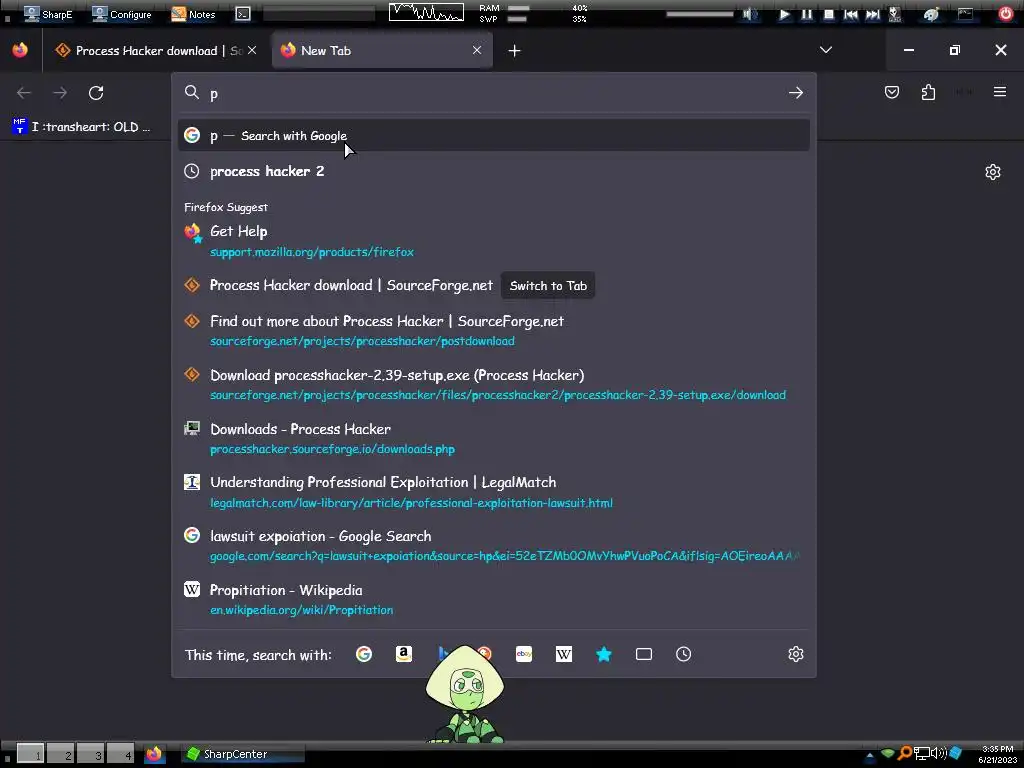The height and width of the screenshot is (768, 1024).
Task: Choose 'process hacker 2' history suggestion
Action: pos(494,171)
